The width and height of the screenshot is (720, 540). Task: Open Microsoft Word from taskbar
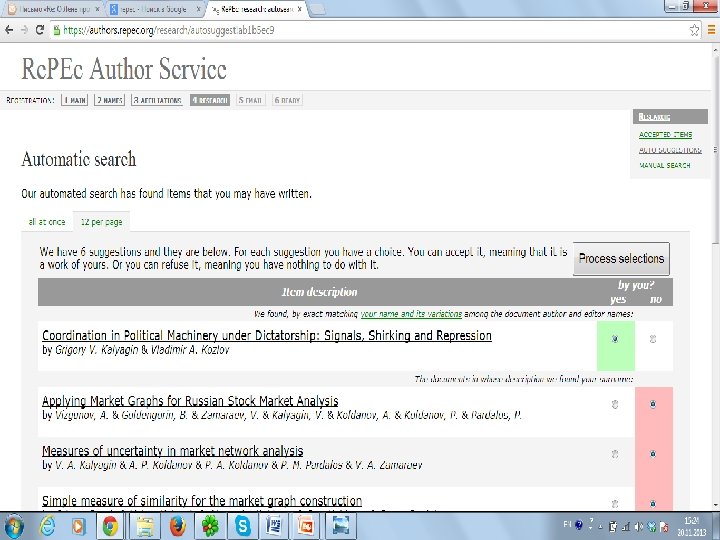click(x=275, y=526)
